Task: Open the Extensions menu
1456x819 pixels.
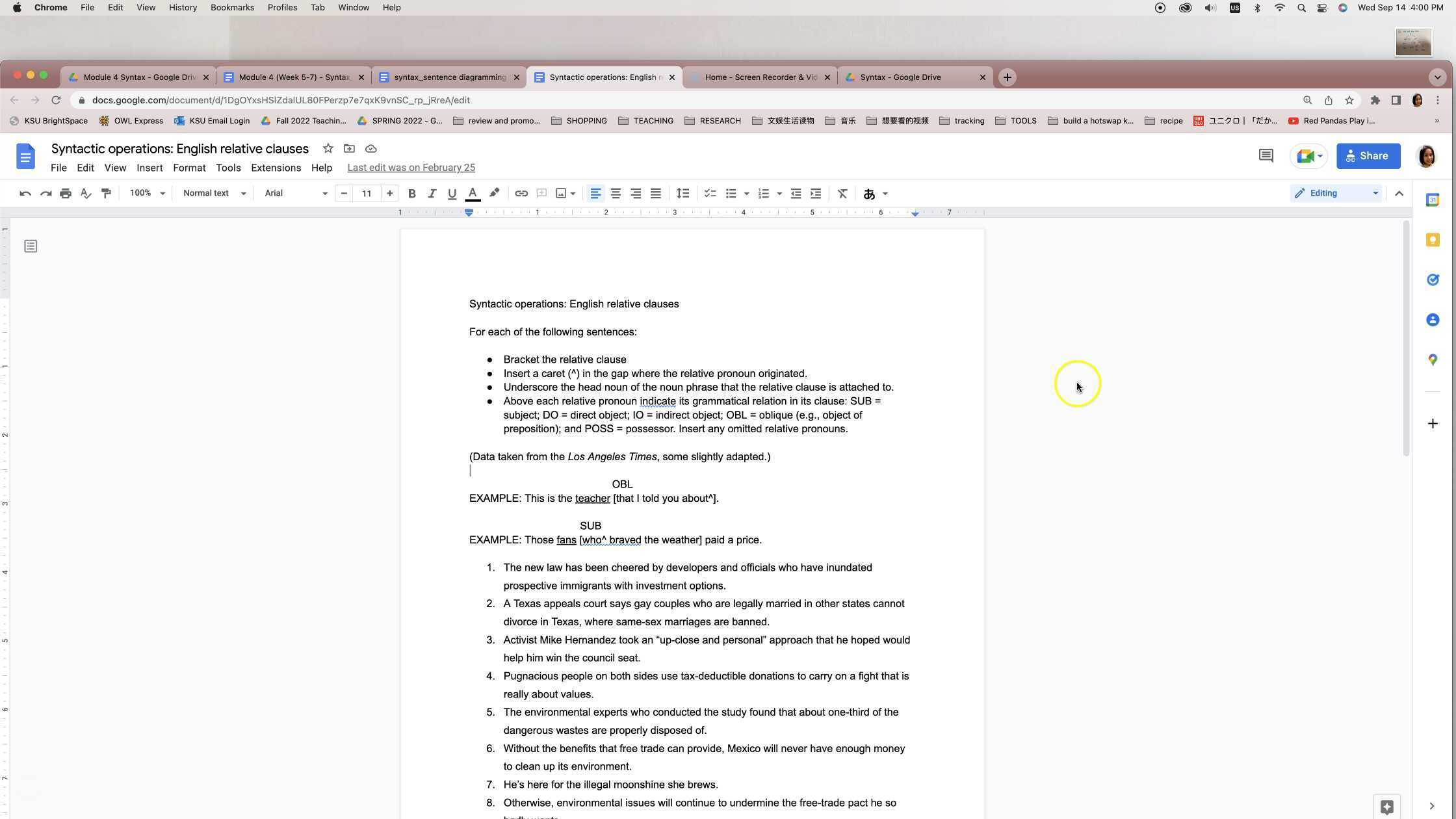Action: pyautogui.click(x=276, y=168)
